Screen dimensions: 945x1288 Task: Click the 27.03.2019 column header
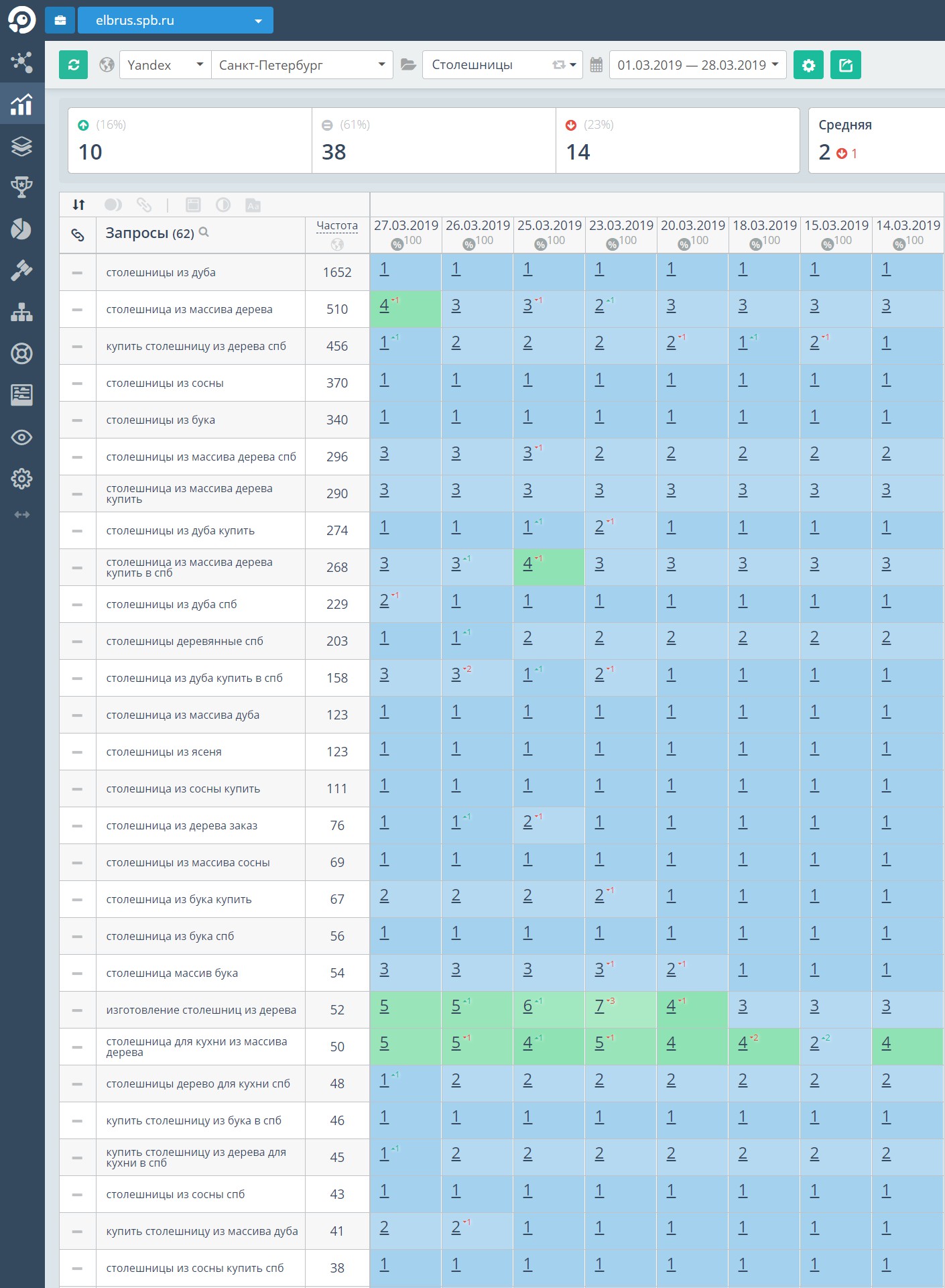[406, 225]
